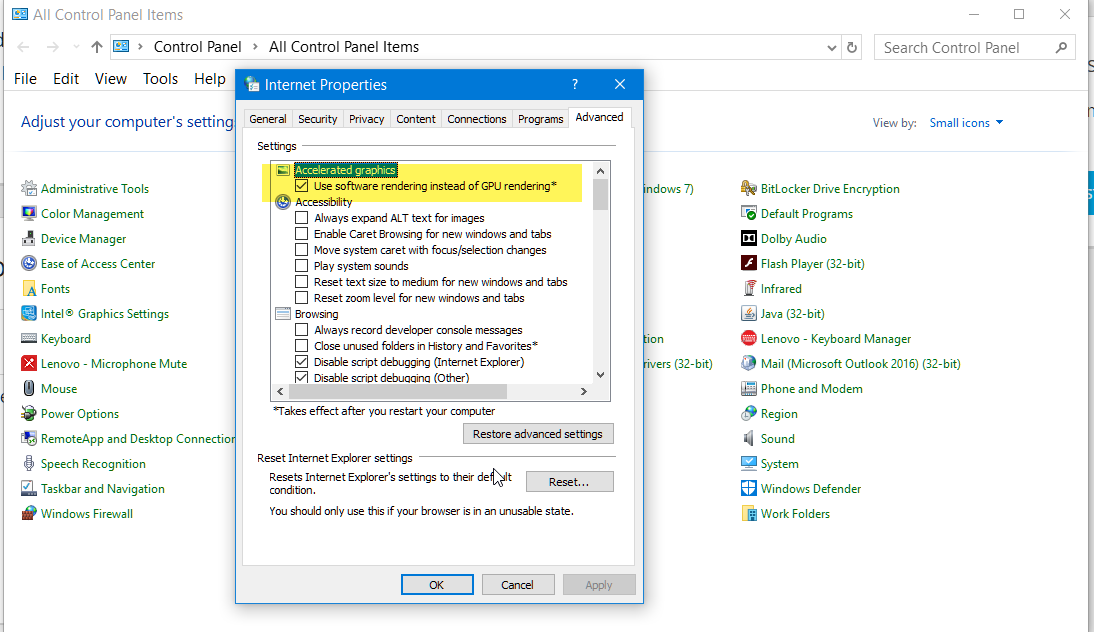Open the Flash Player (32-bit) icon

[x=749, y=264]
